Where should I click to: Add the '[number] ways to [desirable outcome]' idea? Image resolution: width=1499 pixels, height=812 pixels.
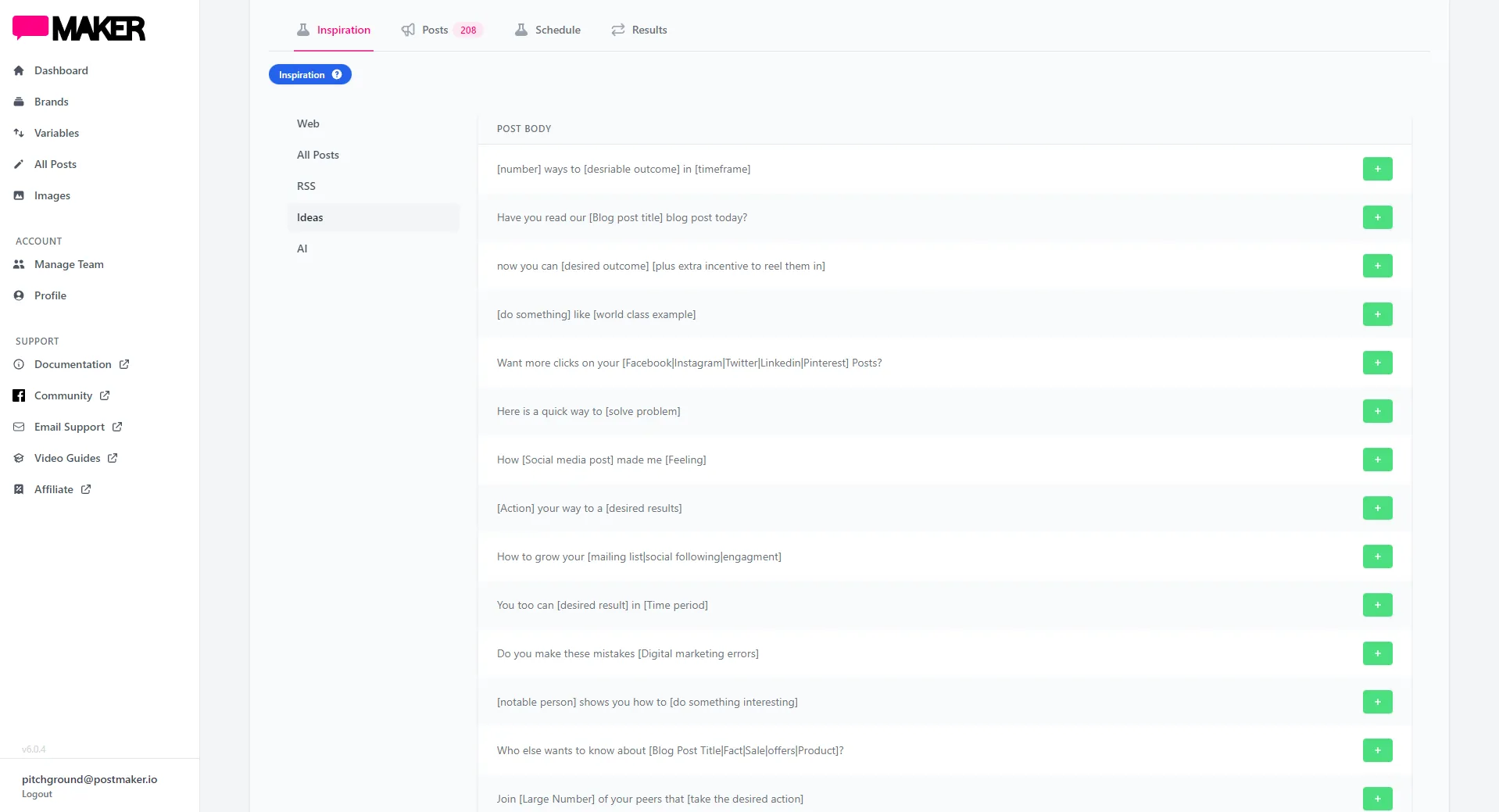click(1377, 169)
